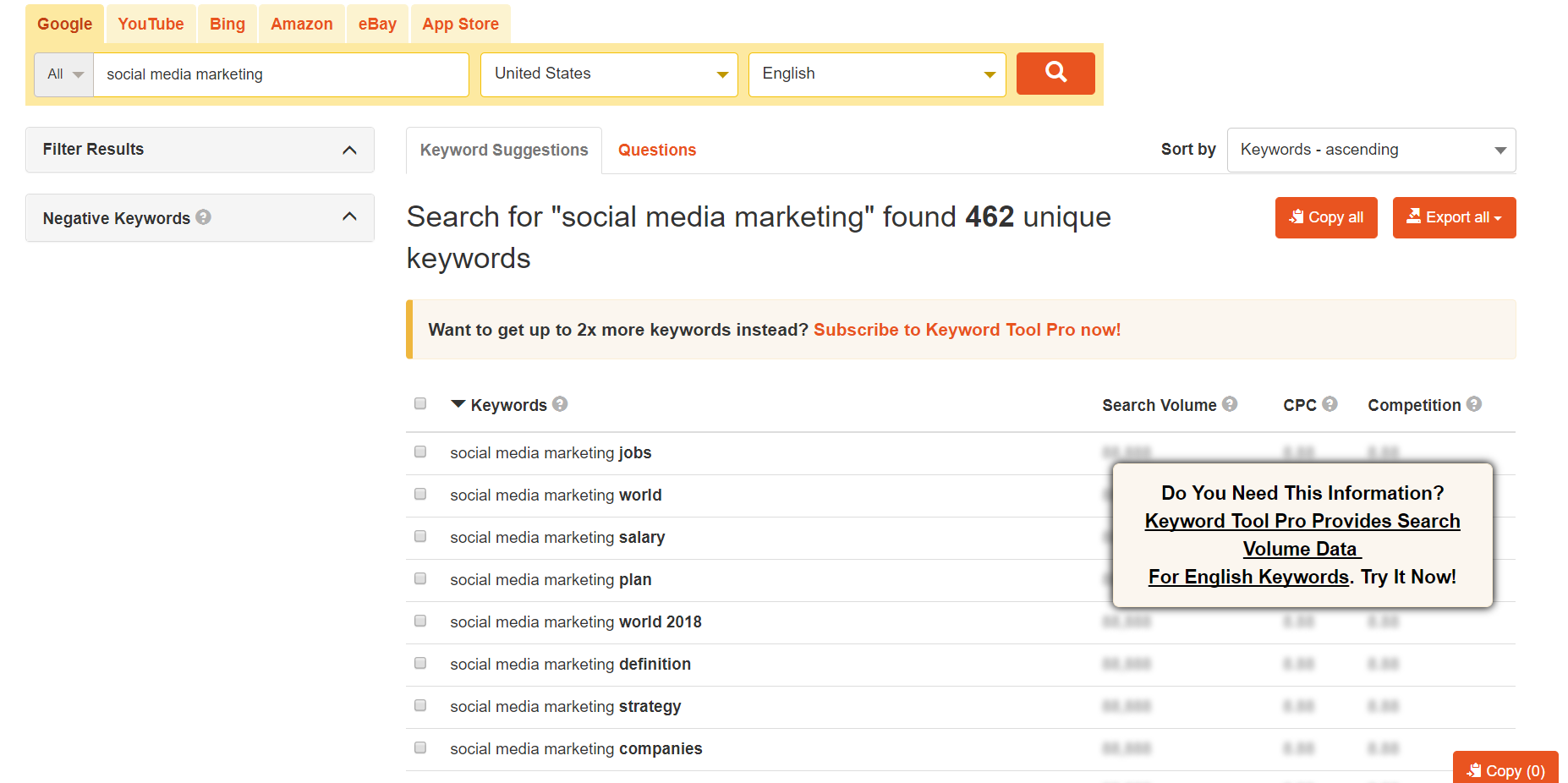Check the 'social media marketing world' row
1568x783 pixels.
(x=420, y=494)
